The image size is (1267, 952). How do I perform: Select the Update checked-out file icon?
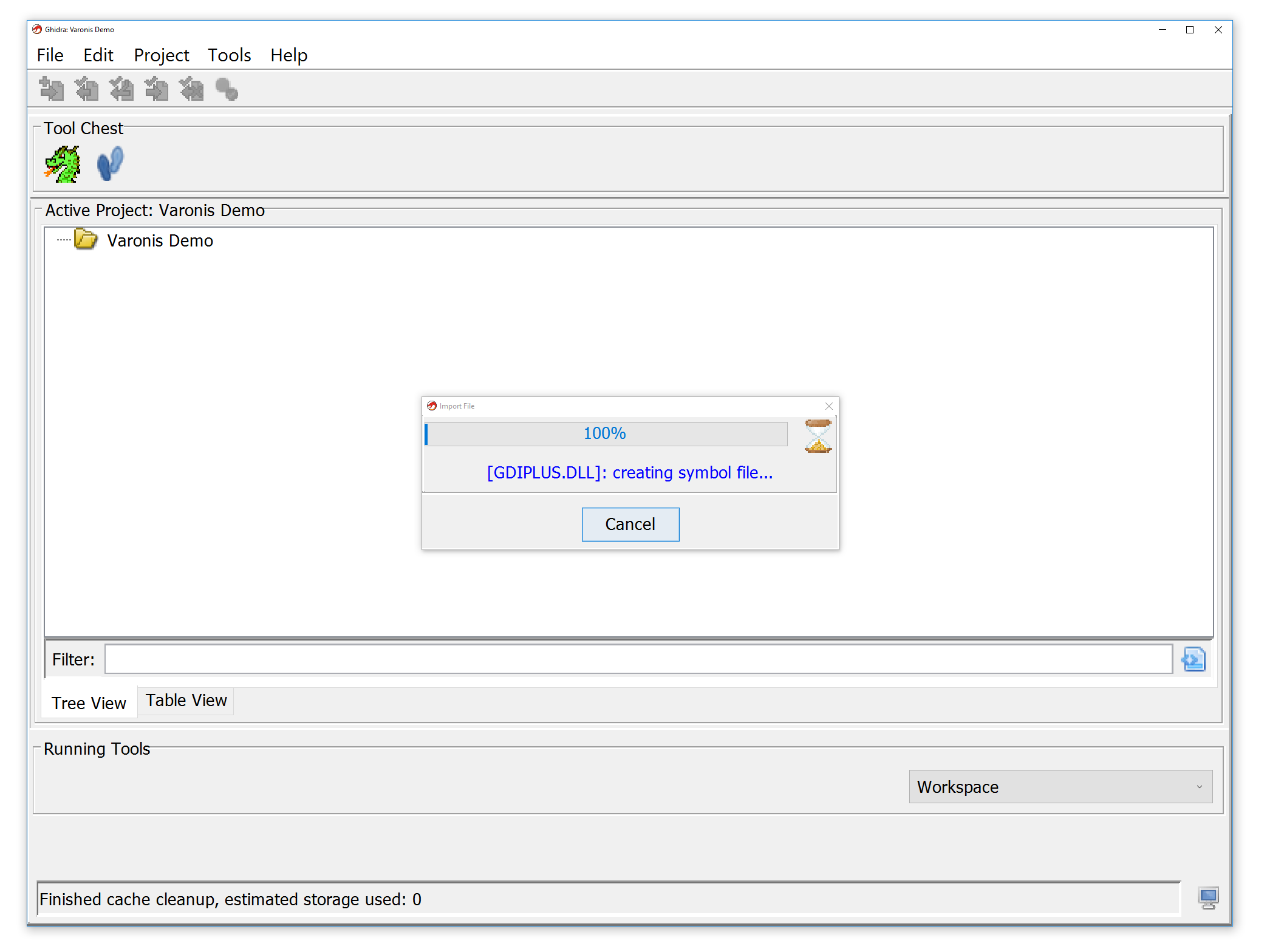[156, 89]
